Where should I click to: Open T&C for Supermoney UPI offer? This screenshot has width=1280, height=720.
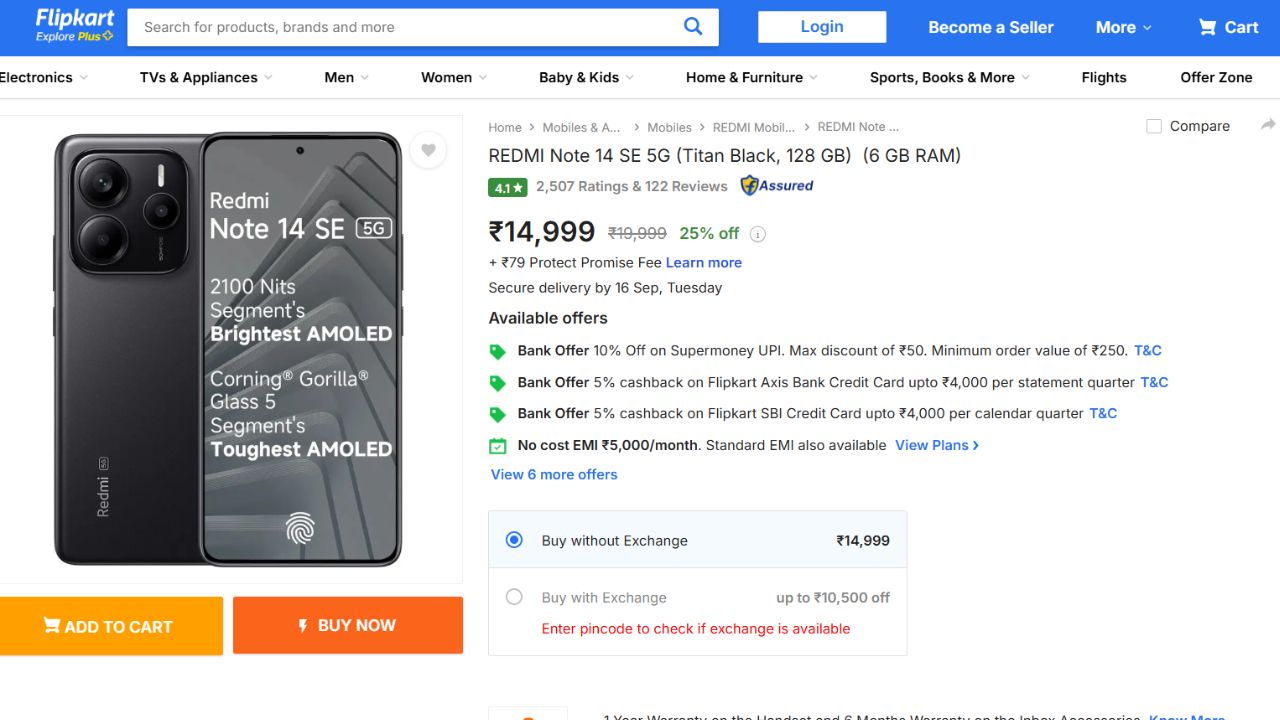point(1148,350)
